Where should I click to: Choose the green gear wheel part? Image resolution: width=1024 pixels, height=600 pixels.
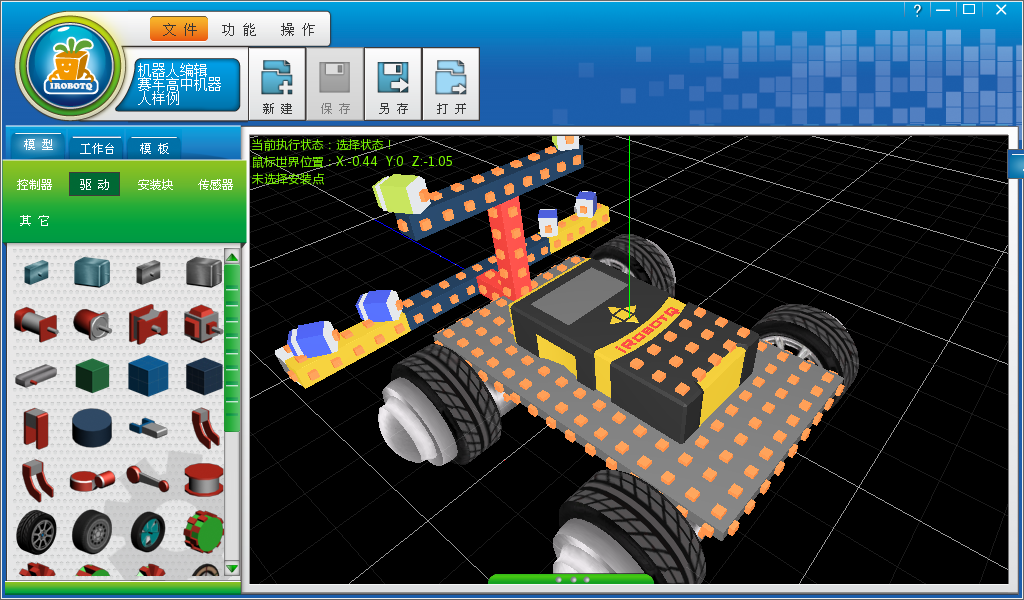pos(203,532)
